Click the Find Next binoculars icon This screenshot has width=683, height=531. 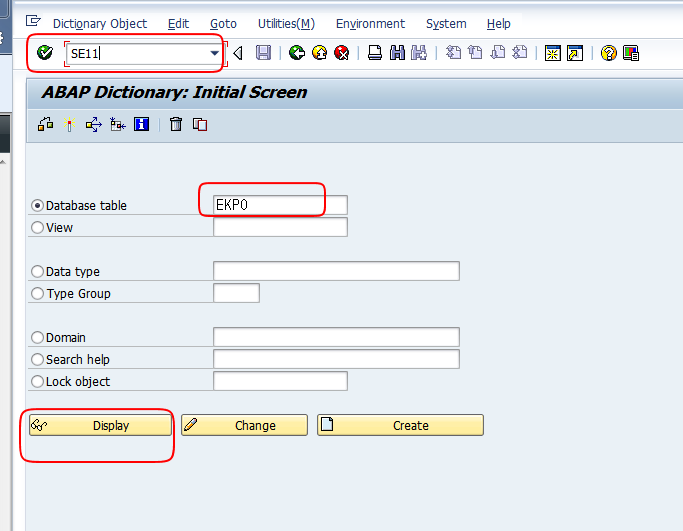click(x=419, y=53)
